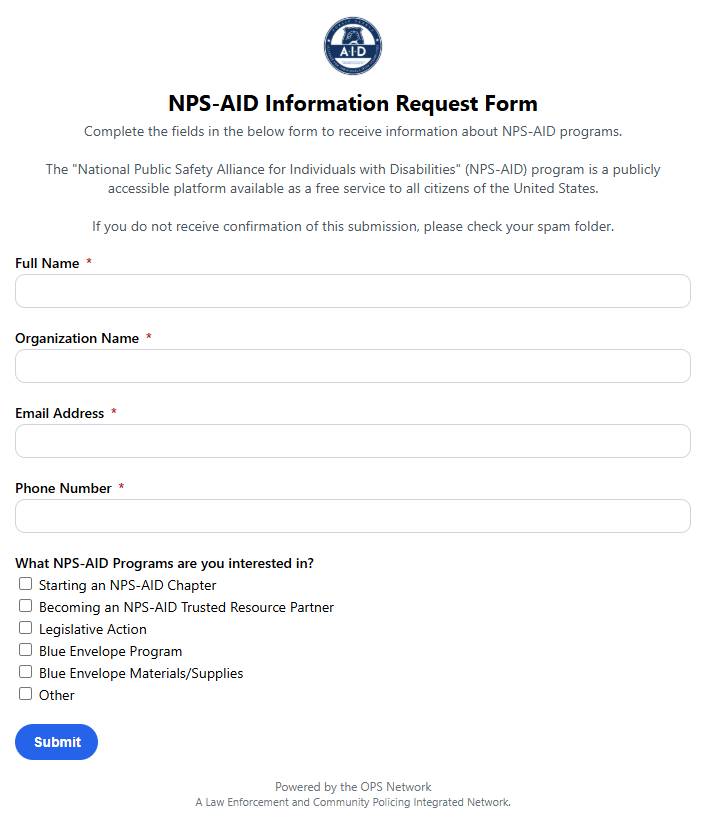Screen dimensions: 704x833
Task: Click the Full Name field label
Action: point(47,263)
